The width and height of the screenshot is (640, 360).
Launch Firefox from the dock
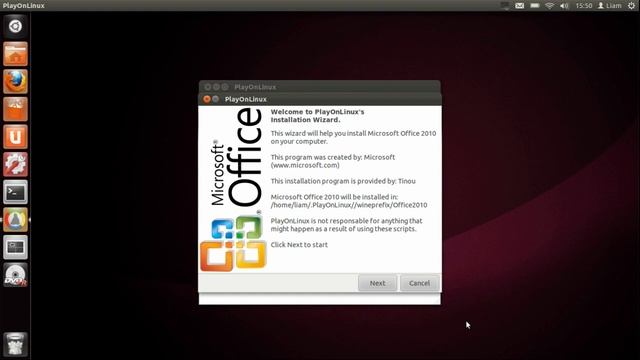16,82
